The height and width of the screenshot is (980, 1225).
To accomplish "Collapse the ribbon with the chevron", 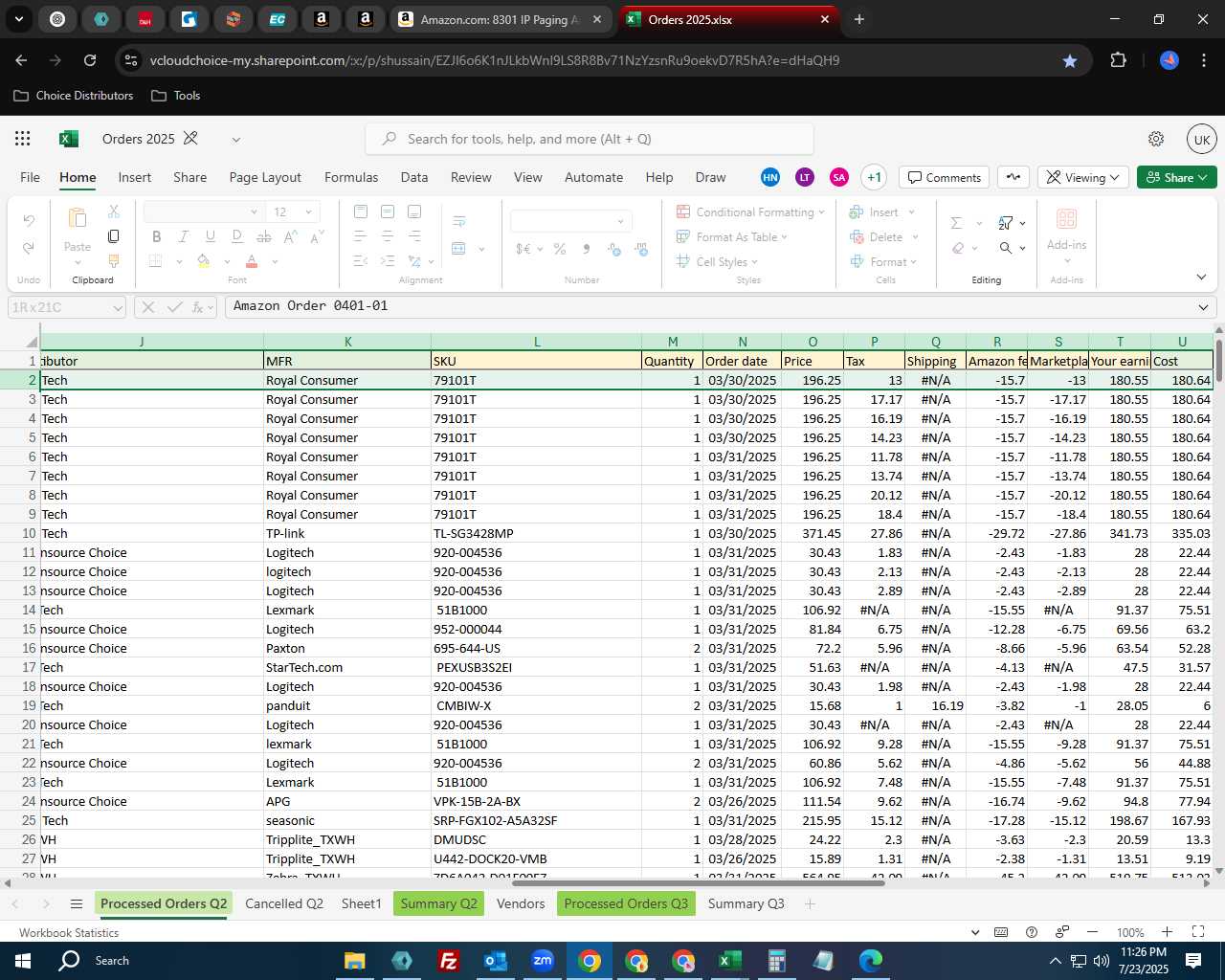I will coord(1201,277).
